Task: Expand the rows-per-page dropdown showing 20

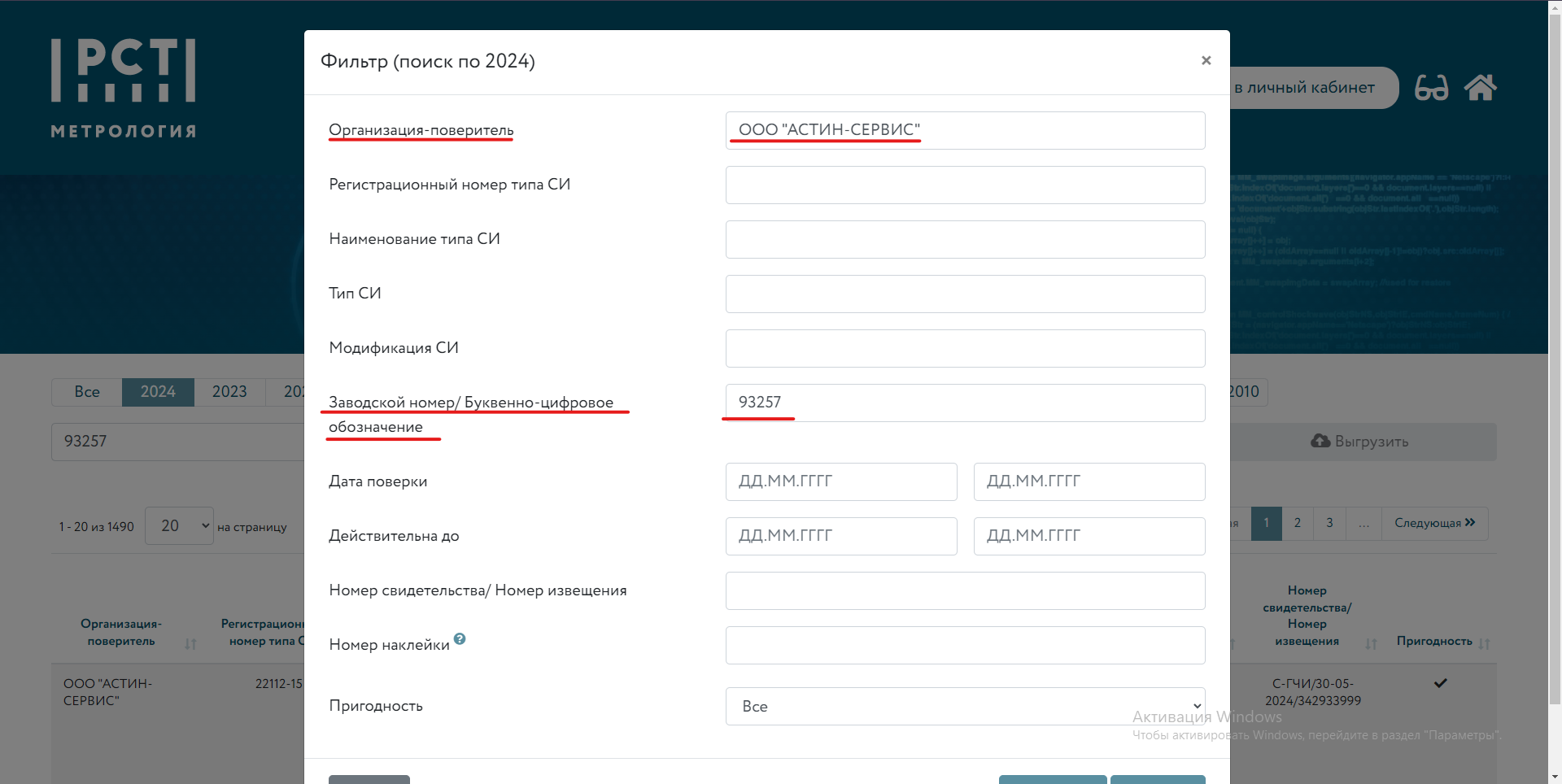Action: click(x=179, y=526)
